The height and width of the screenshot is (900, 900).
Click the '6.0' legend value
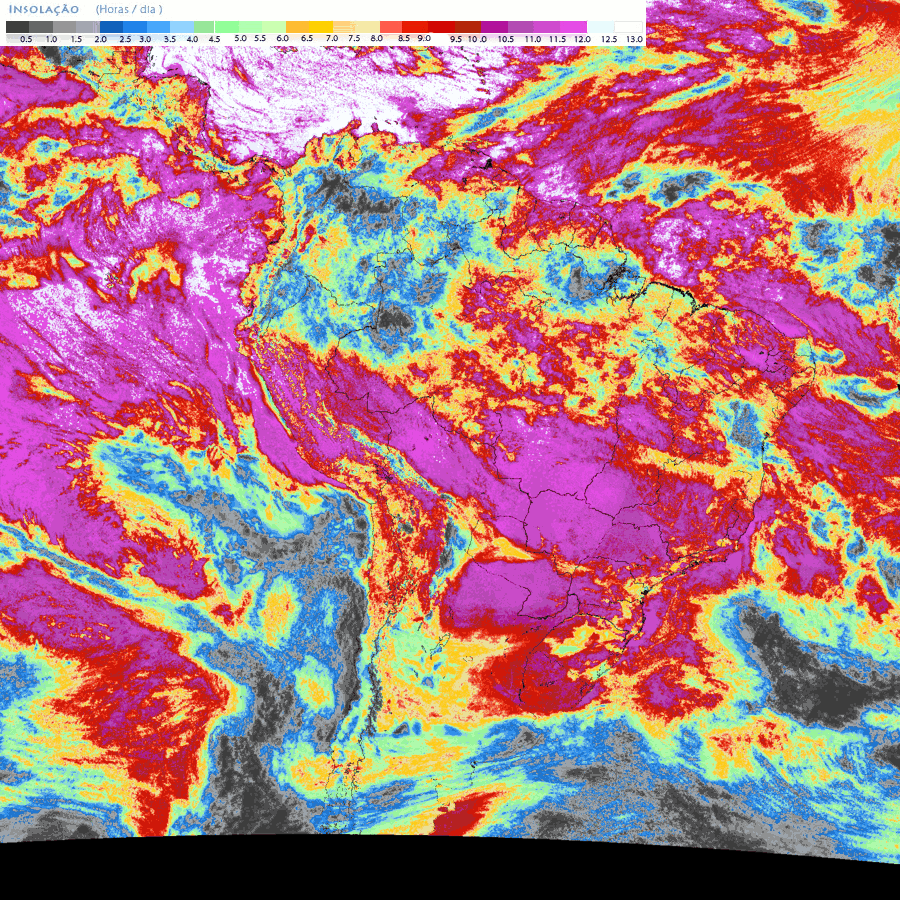(x=282, y=38)
